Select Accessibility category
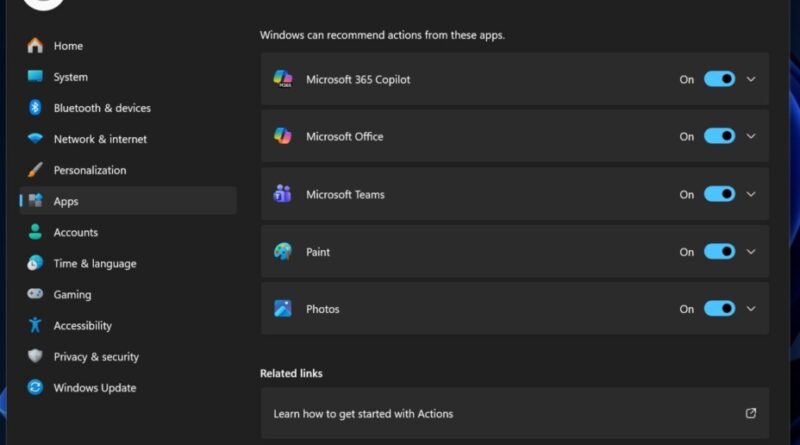The image size is (800, 445). coord(128,326)
